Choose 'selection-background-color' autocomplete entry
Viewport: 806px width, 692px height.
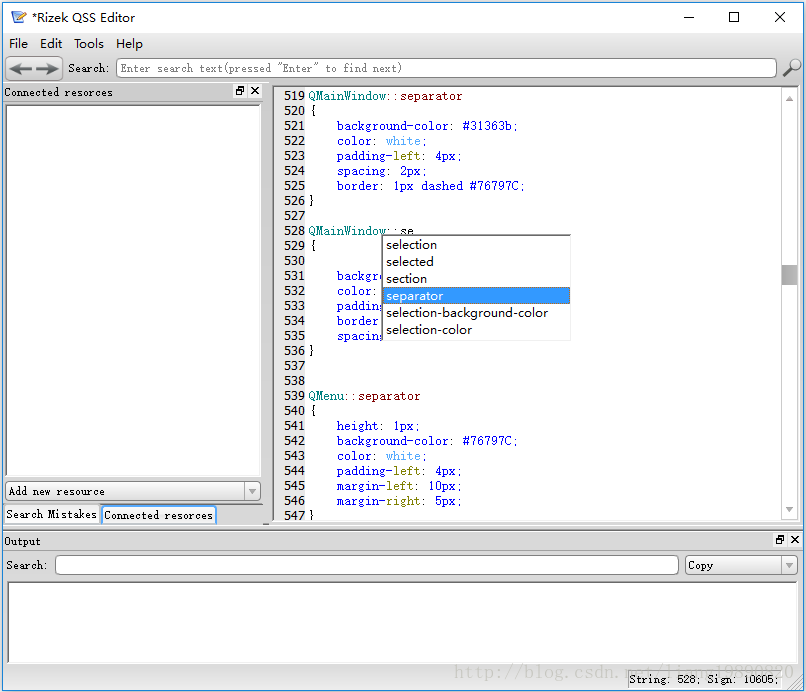pos(476,313)
